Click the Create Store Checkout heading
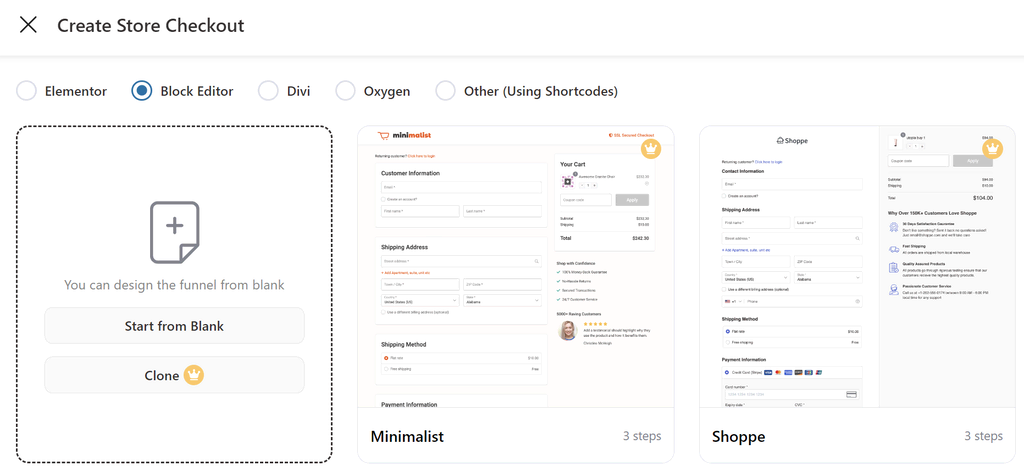This screenshot has width=1024, height=471. click(150, 25)
